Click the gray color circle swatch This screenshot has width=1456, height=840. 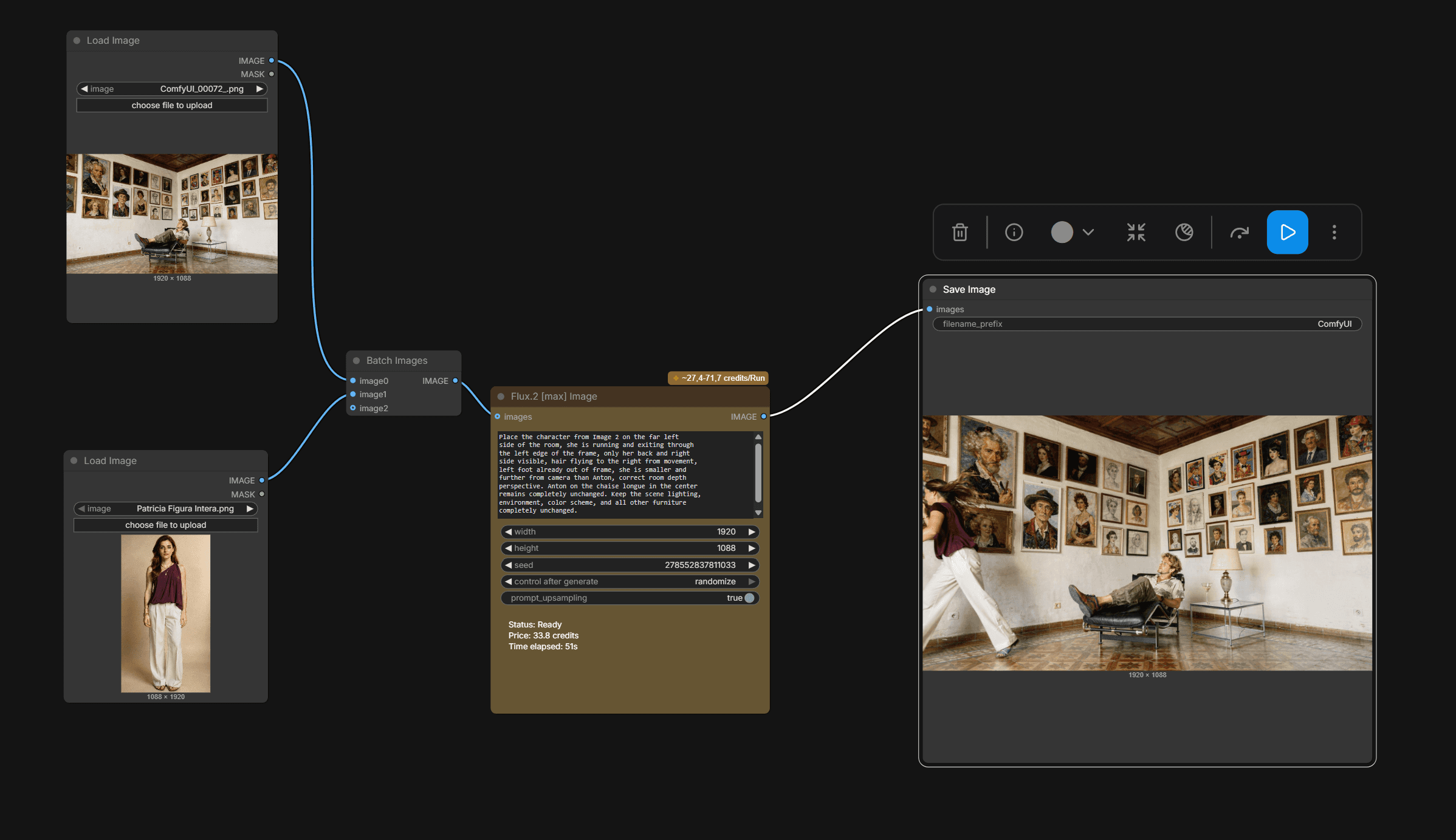tap(1062, 232)
